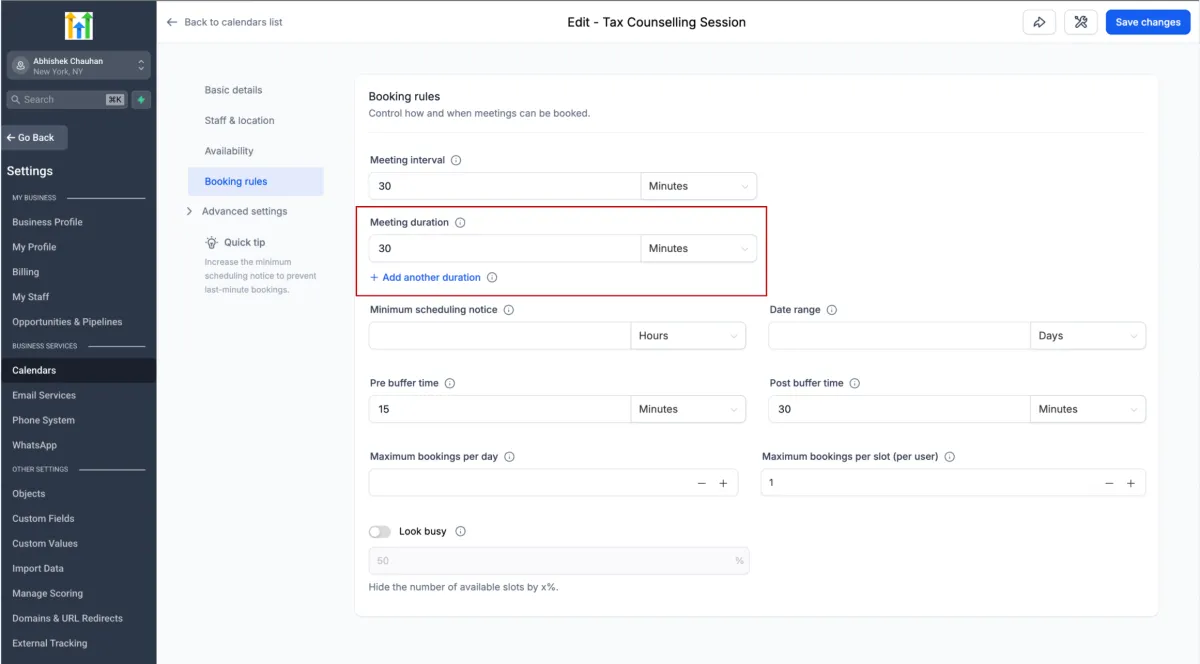Click Add another duration link
The height and width of the screenshot is (664, 1200).
[x=425, y=278]
